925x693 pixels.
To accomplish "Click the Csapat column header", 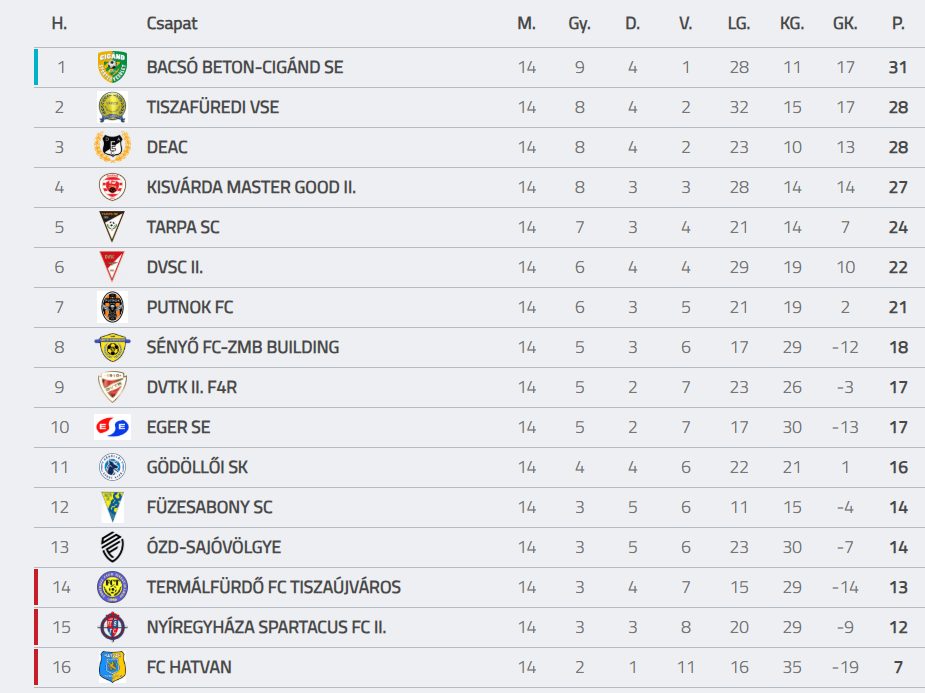I will click(x=172, y=23).
